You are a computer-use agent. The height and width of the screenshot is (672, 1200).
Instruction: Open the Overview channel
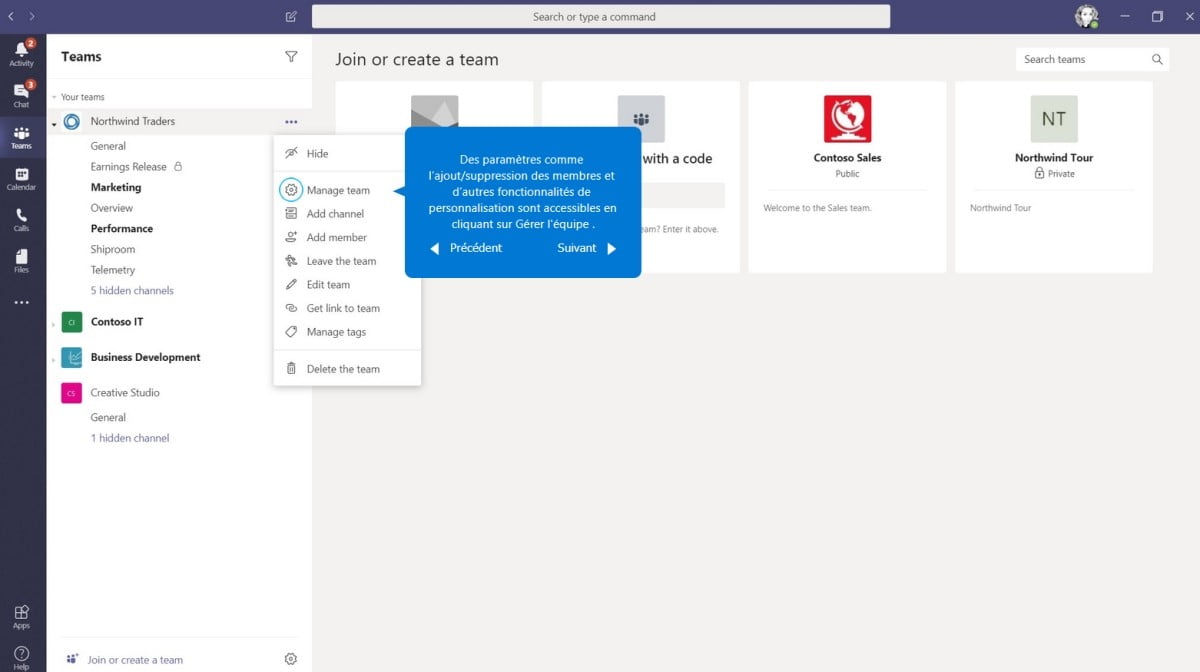tap(112, 208)
